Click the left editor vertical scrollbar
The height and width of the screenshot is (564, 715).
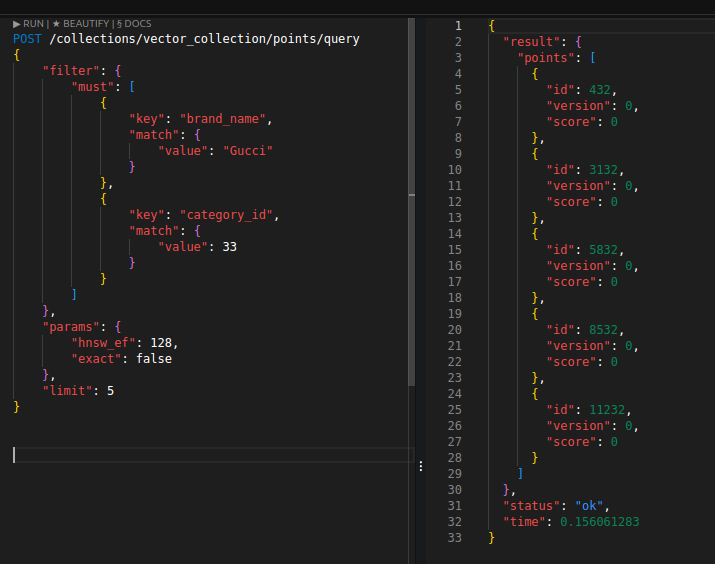tap(411, 200)
